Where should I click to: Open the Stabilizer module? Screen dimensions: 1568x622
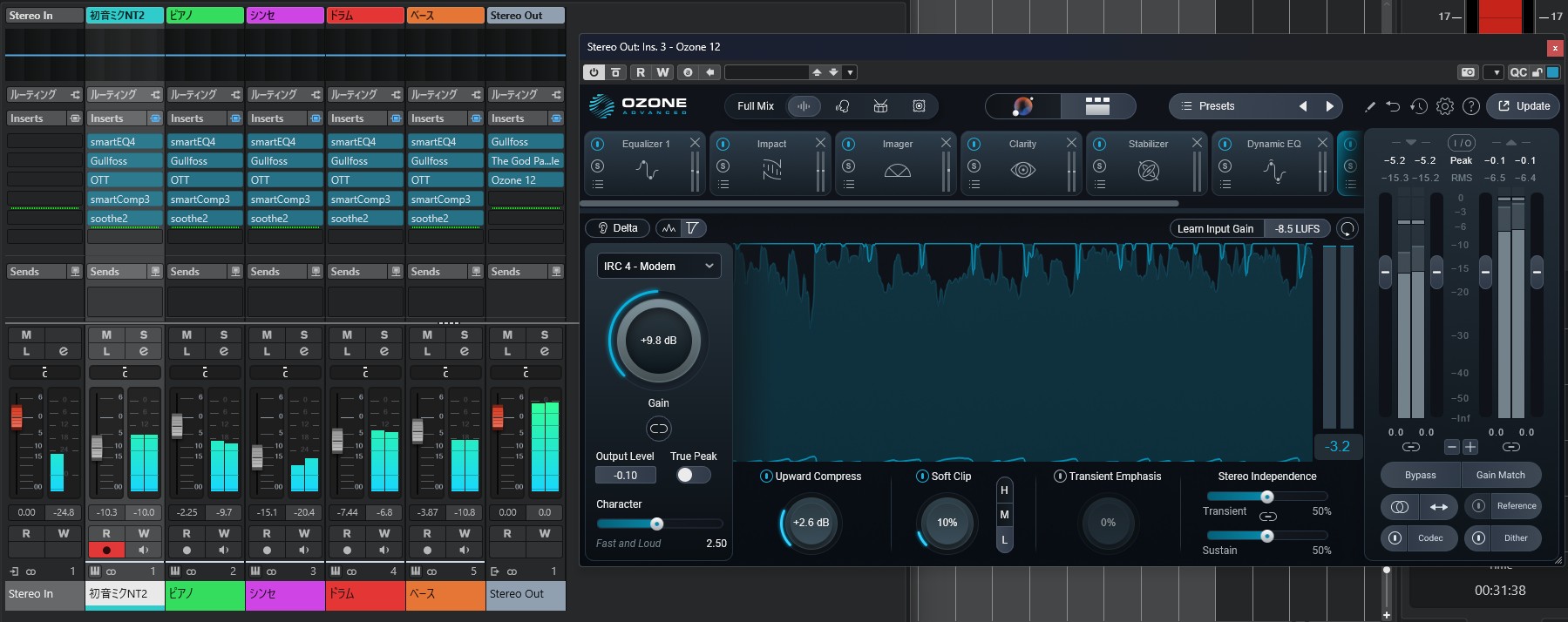click(x=1148, y=171)
